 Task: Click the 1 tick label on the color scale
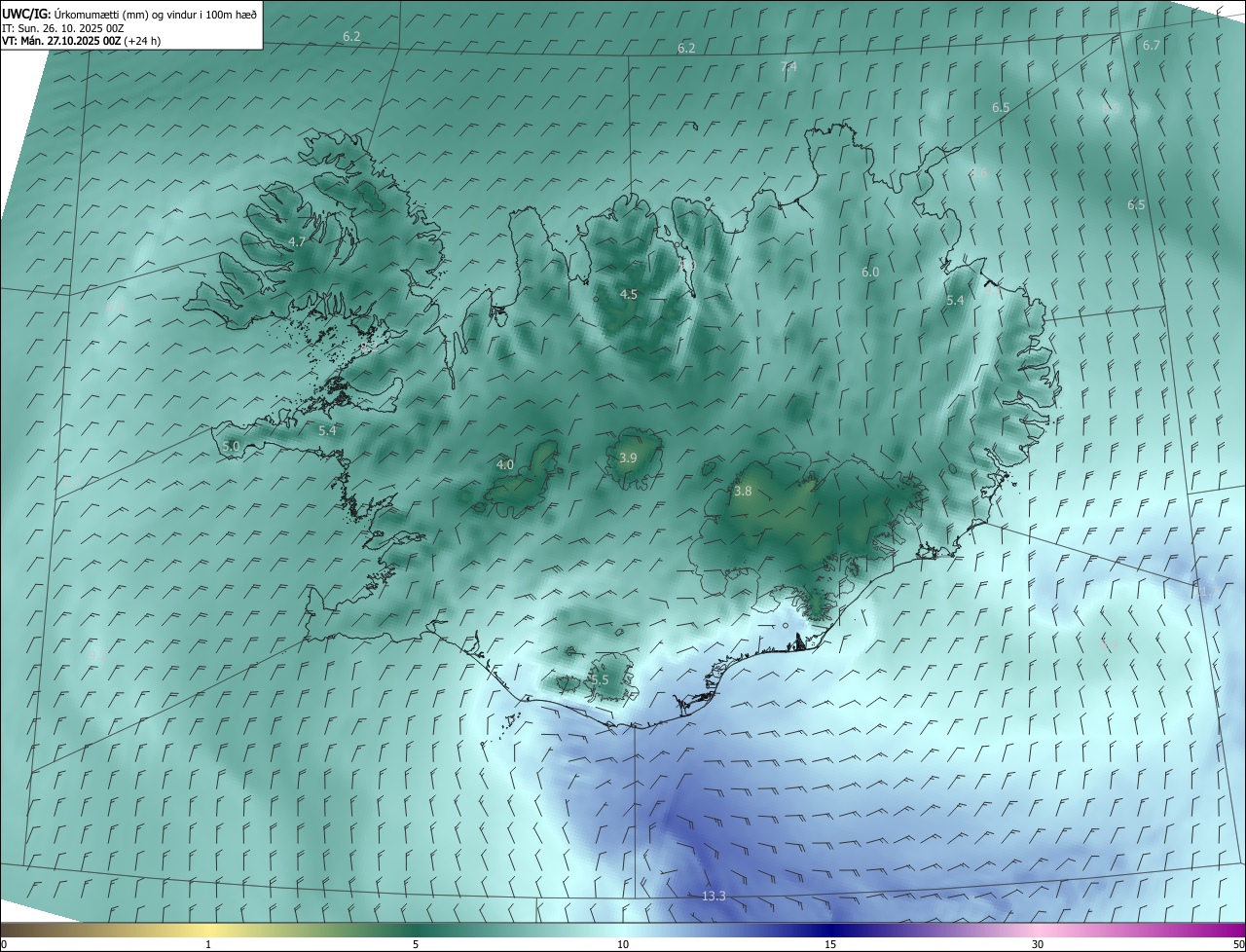(208, 944)
